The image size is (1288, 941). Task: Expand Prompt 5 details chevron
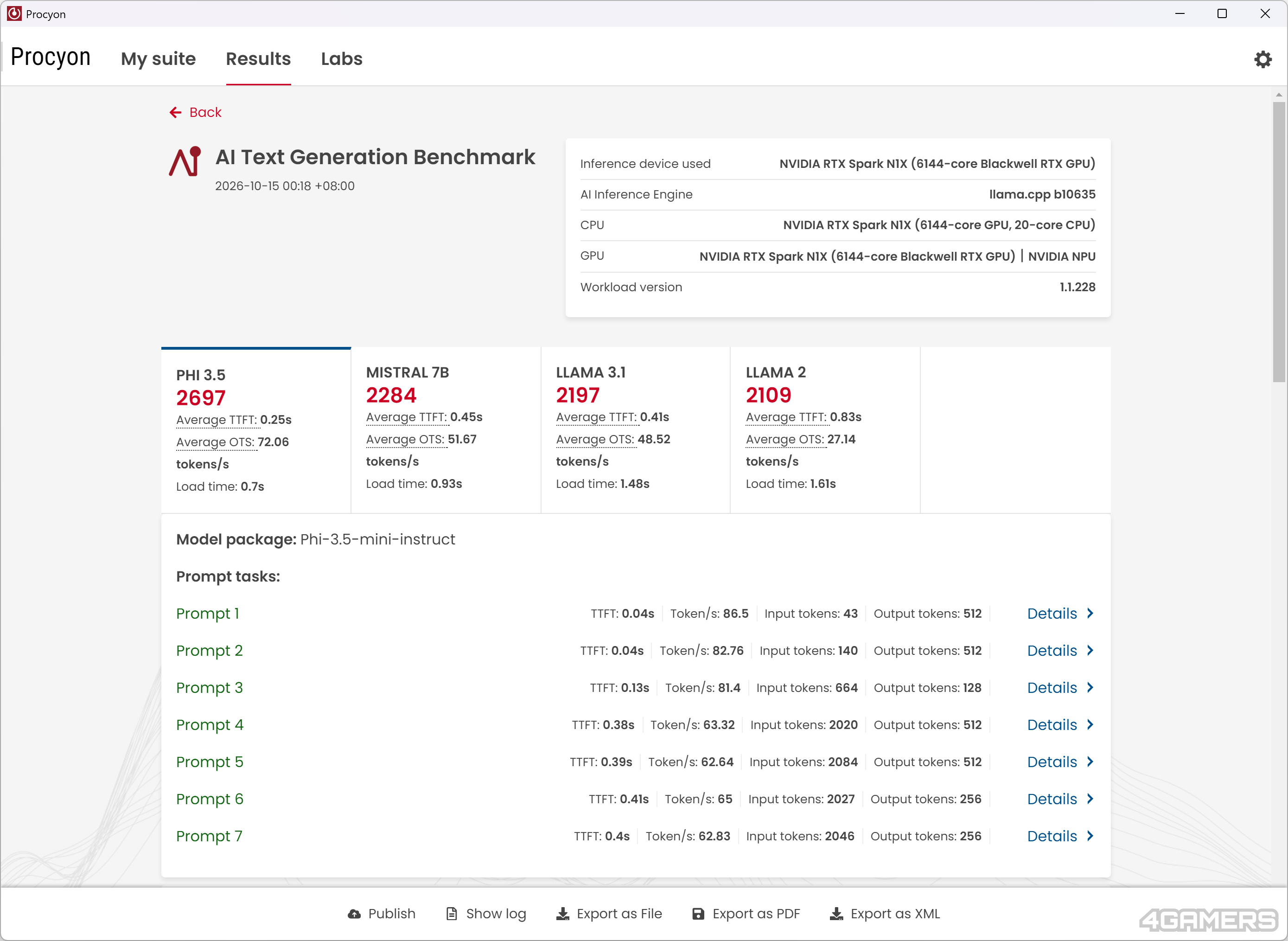(1090, 762)
